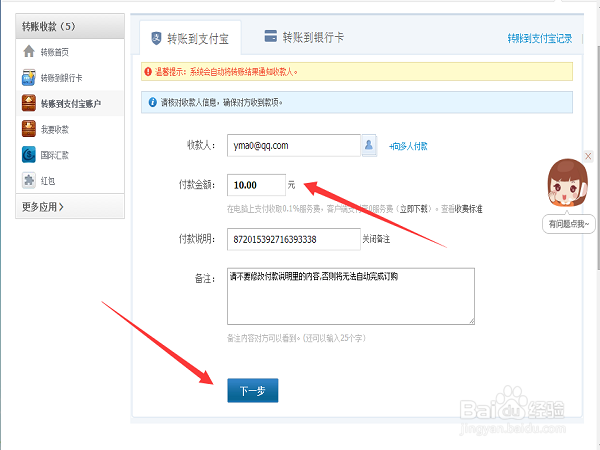
Task: Click the 转账收款 (5) sidebar header
Action: click(x=70, y=26)
